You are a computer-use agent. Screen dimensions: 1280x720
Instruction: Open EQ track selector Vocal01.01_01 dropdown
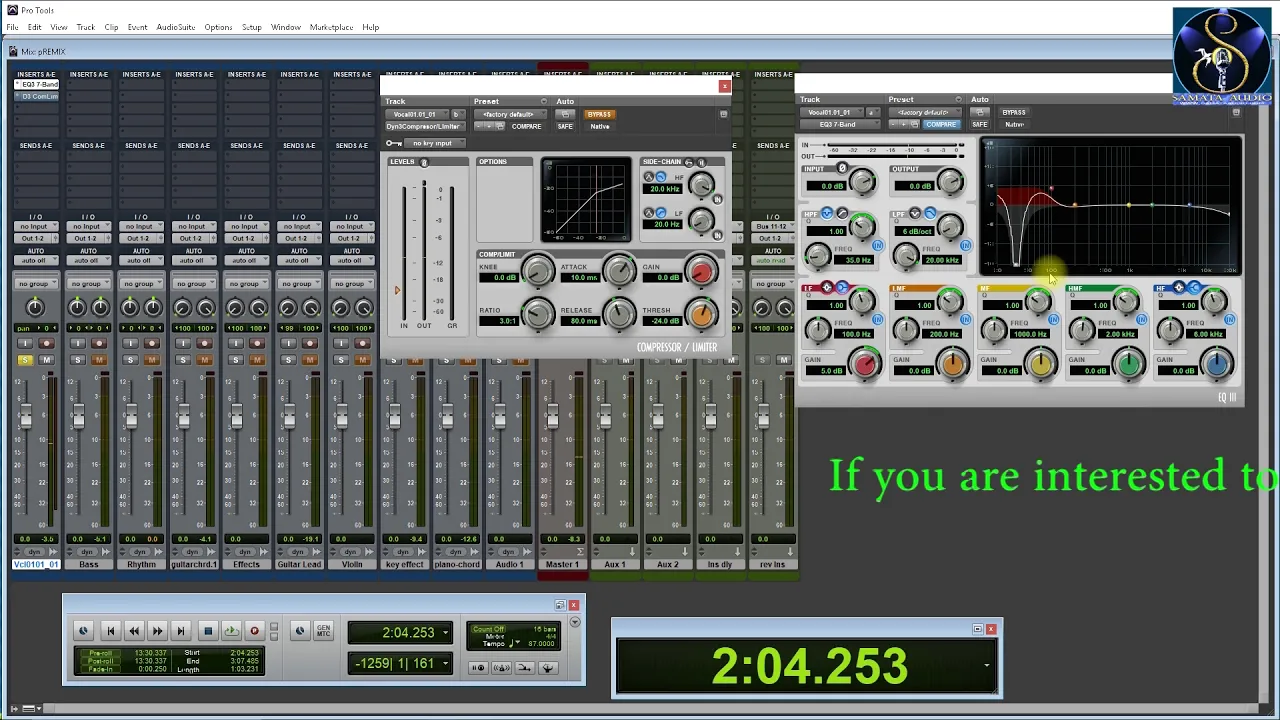[832, 112]
